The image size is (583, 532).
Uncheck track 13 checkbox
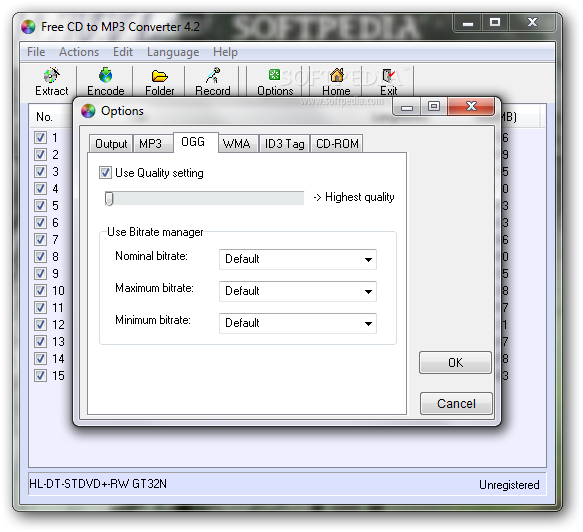click(x=40, y=341)
